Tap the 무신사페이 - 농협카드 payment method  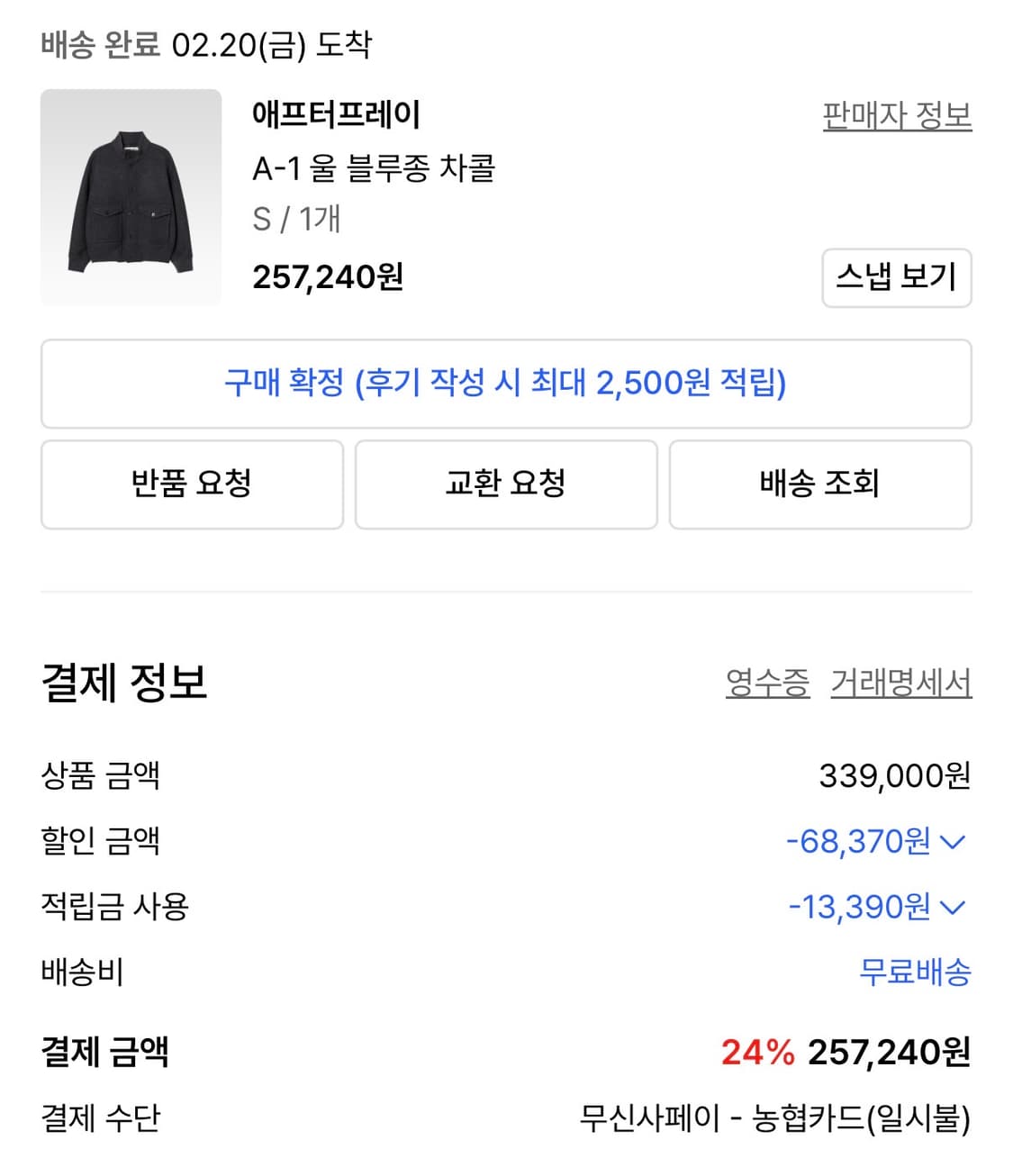(774, 1118)
